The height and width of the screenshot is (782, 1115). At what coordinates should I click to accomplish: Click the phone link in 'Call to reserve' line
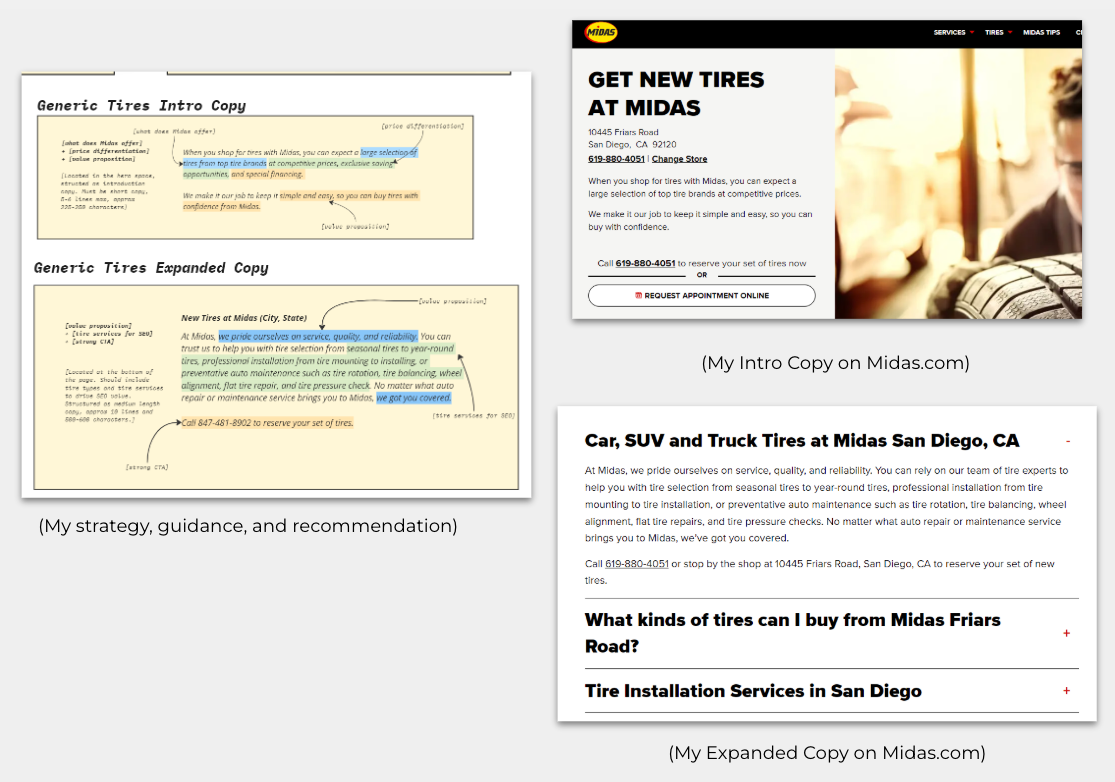tap(645, 263)
